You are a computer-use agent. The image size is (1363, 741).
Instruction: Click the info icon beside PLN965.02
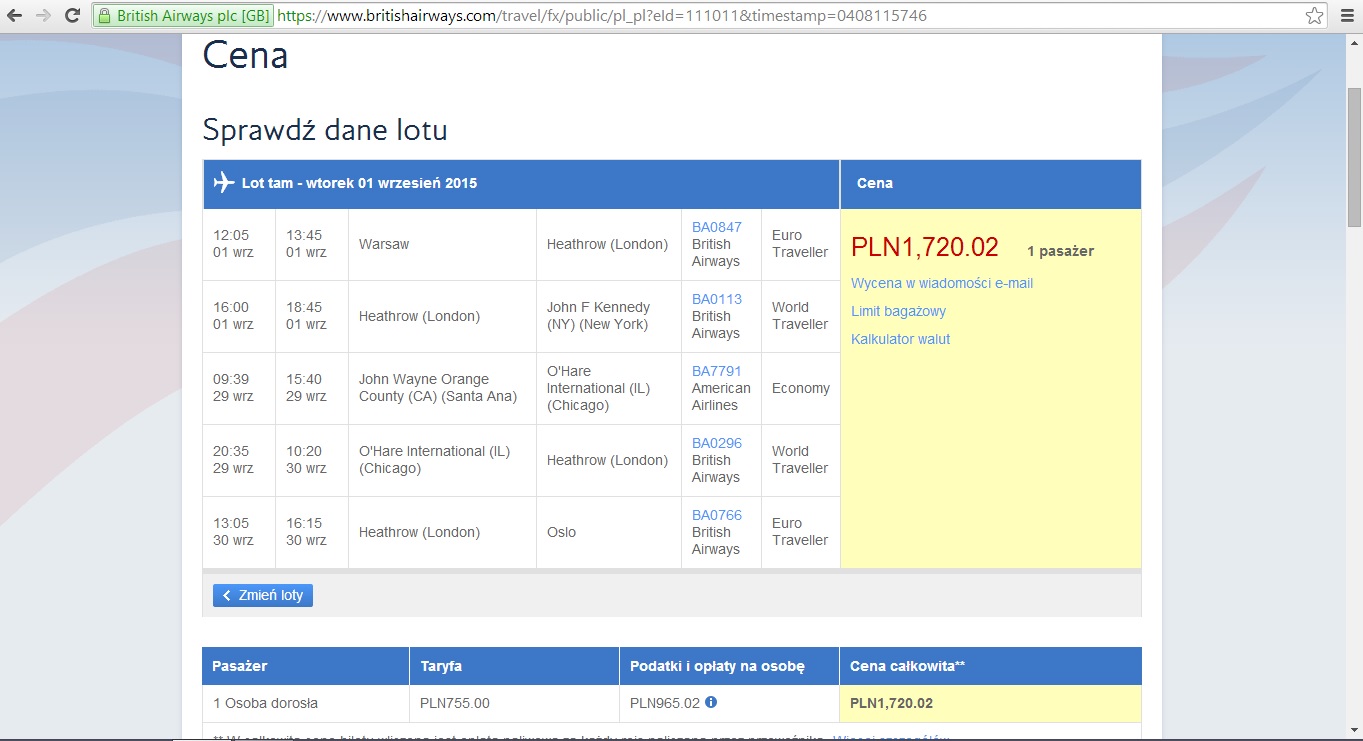point(711,702)
